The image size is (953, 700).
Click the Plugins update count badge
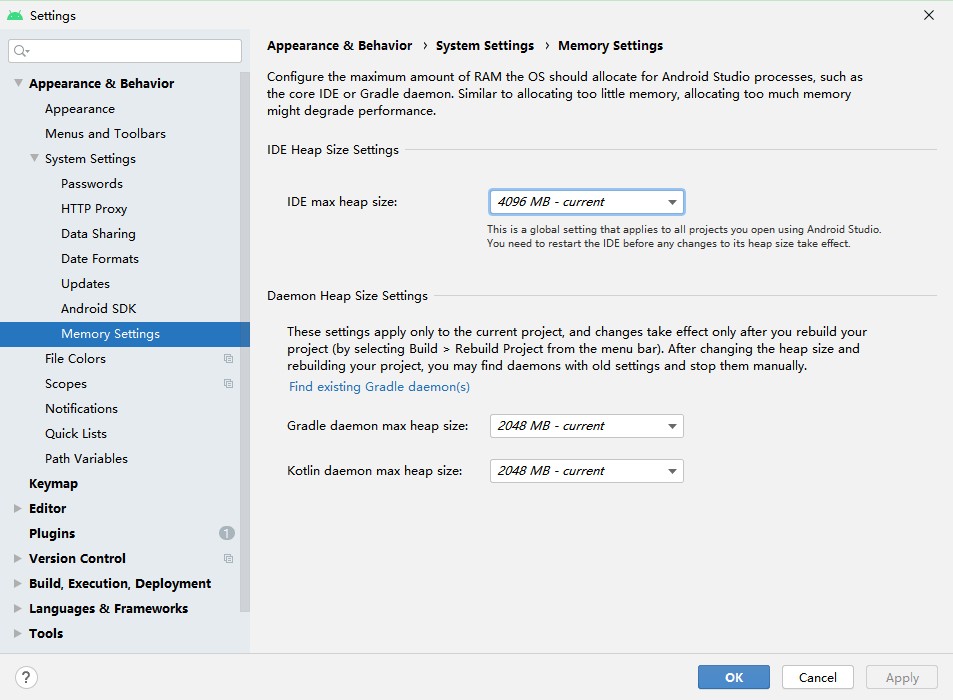pos(227,534)
